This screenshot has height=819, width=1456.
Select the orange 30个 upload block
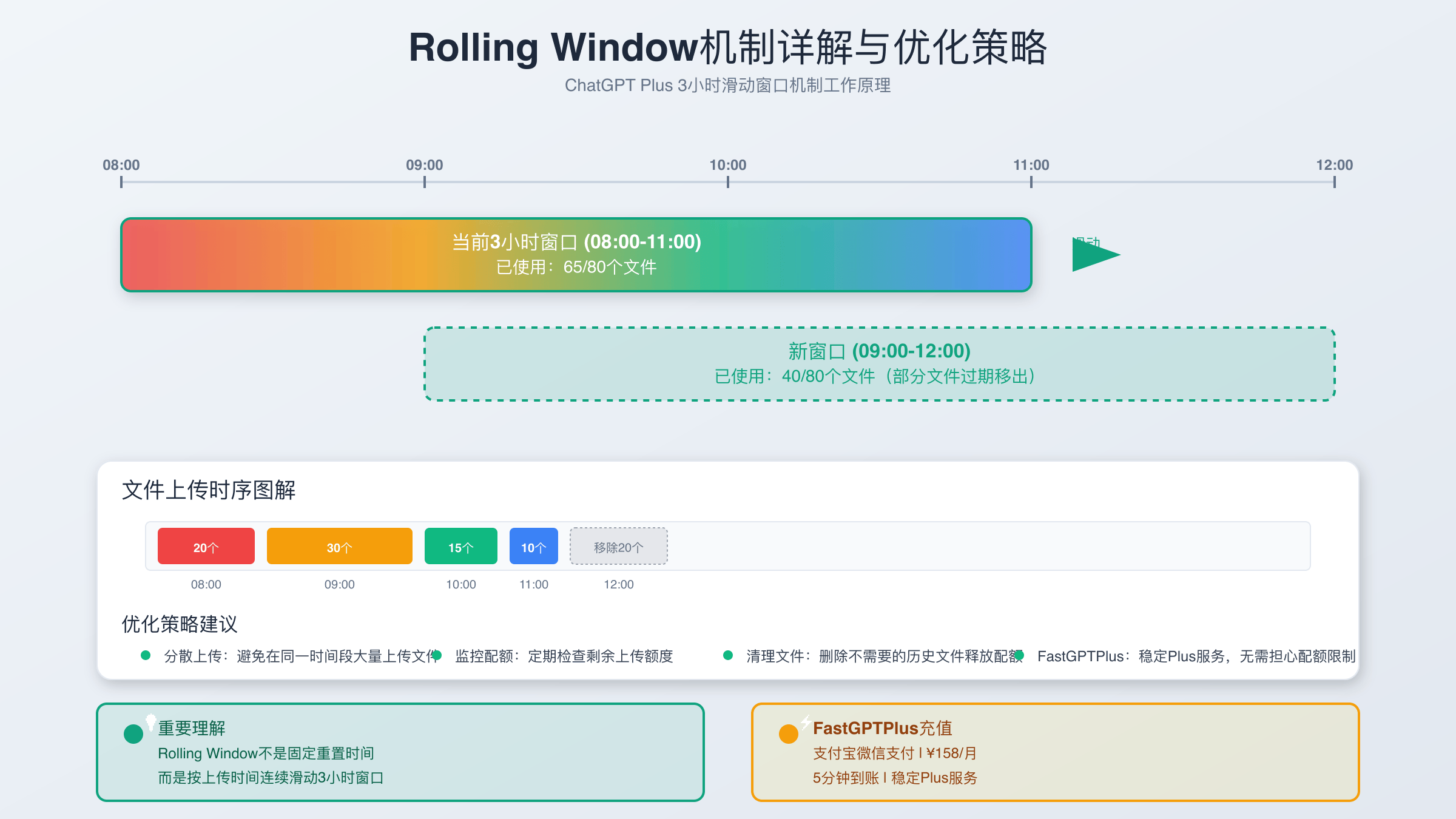(340, 546)
